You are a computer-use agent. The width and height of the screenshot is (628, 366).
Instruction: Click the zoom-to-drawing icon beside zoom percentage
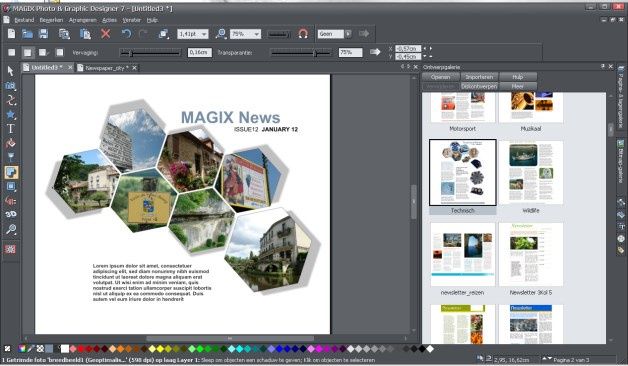221,34
